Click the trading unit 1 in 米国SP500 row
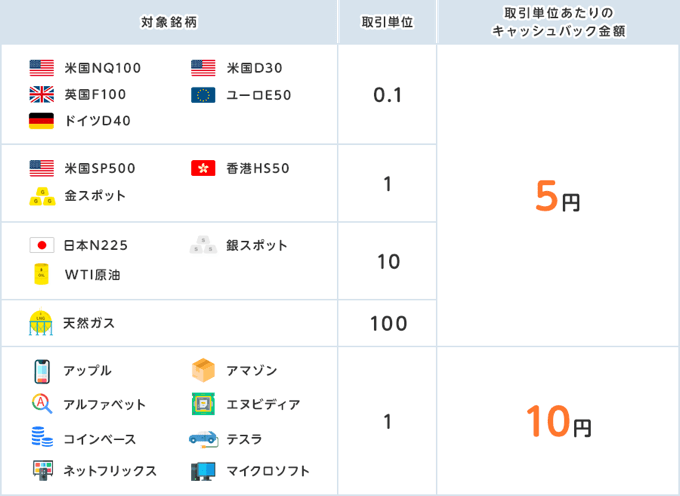680x496 pixels. 388,184
